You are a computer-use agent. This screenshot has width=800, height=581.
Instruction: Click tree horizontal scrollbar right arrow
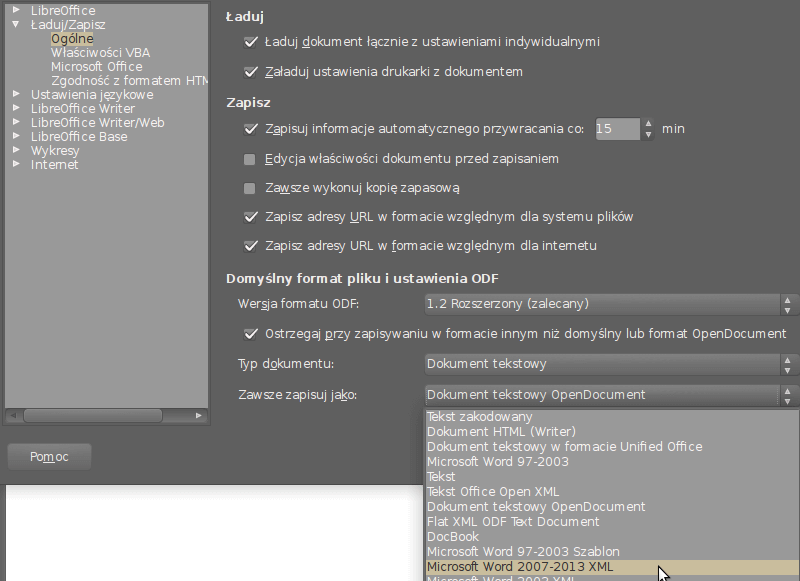pos(199,416)
